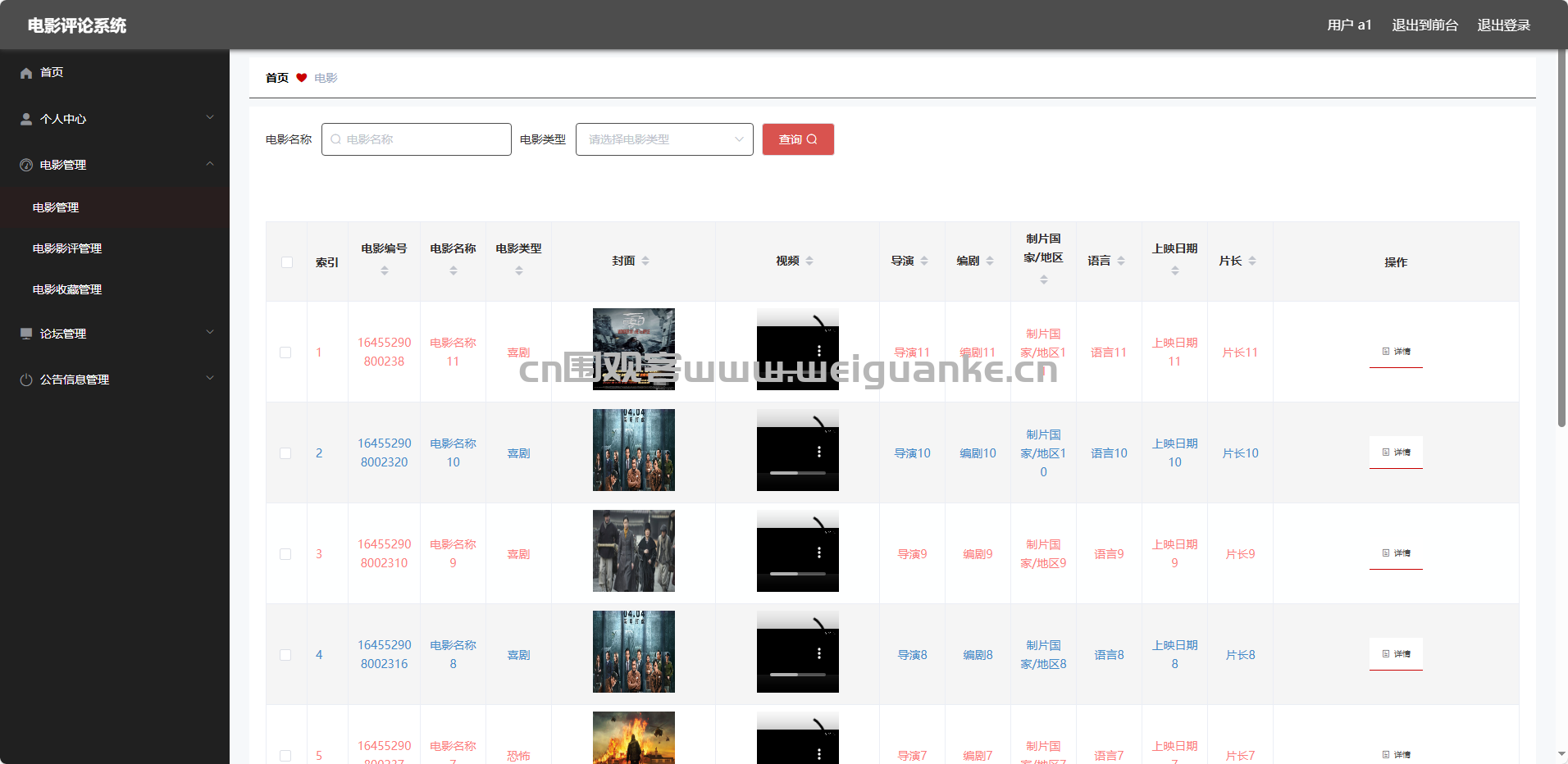This screenshot has height=764, width=1568.
Task: Click the 导演10 cell
Action: [x=912, y=453]
